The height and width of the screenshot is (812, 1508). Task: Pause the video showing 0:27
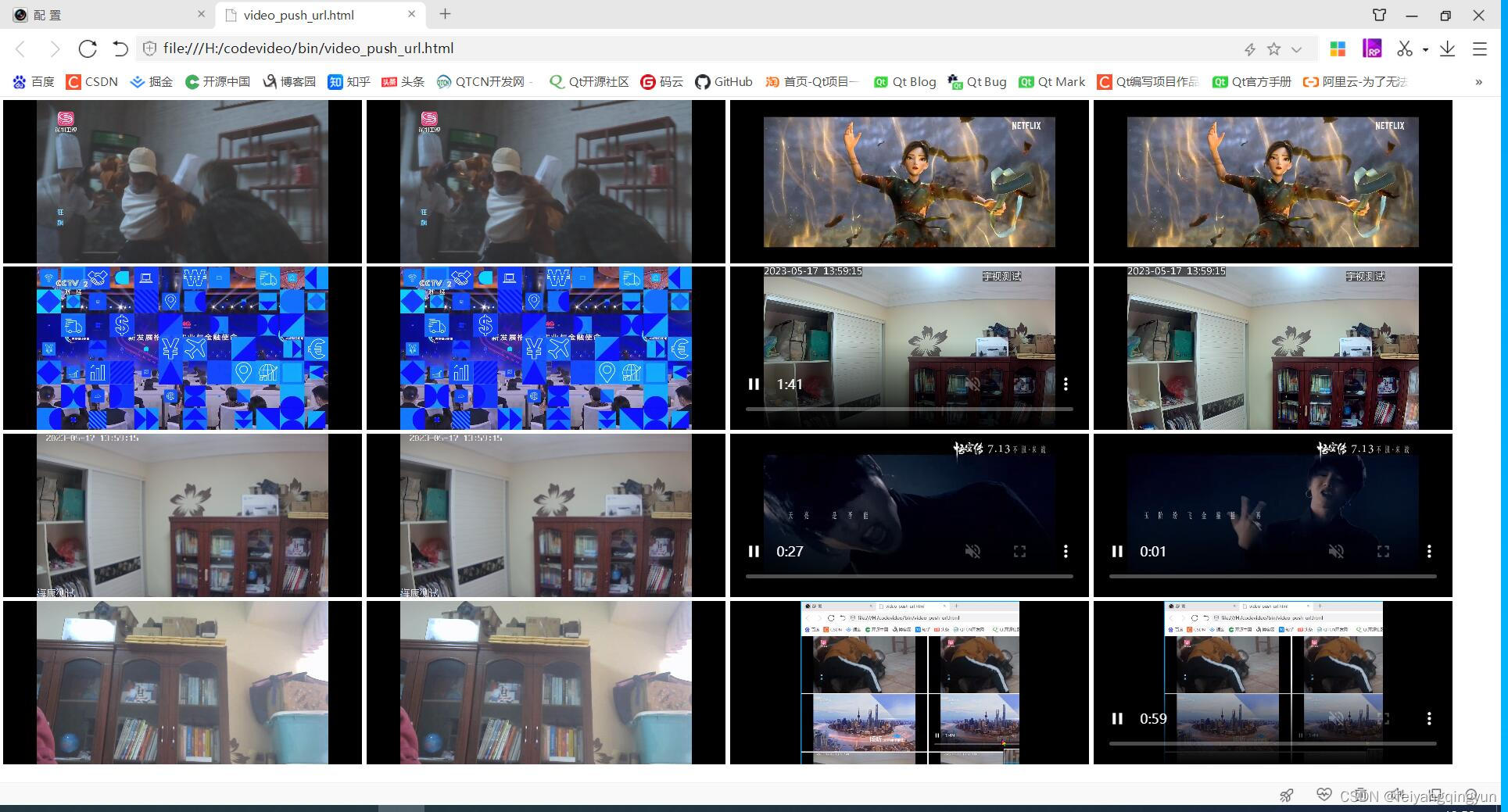point(754,551)
